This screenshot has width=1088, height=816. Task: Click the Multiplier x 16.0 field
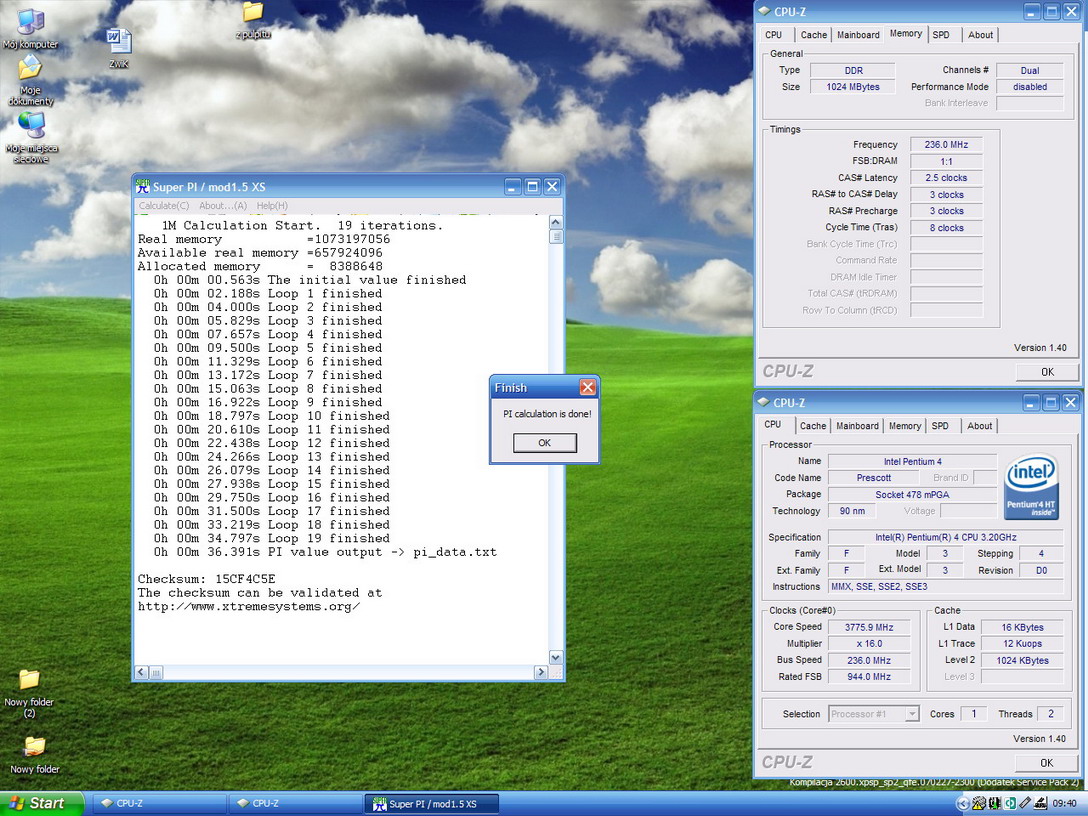[x=869, y=643]
